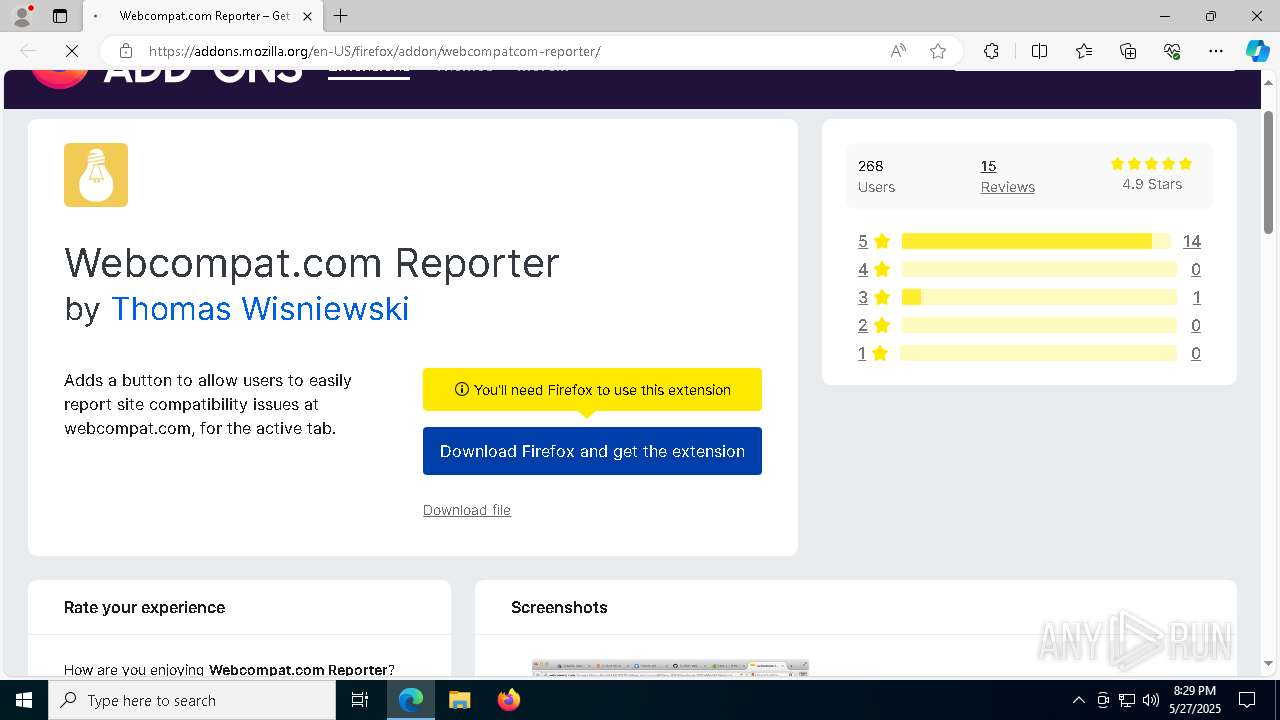Close the Webcompat.com Reporter tab
1280x720 pixels.
point(307,16)
